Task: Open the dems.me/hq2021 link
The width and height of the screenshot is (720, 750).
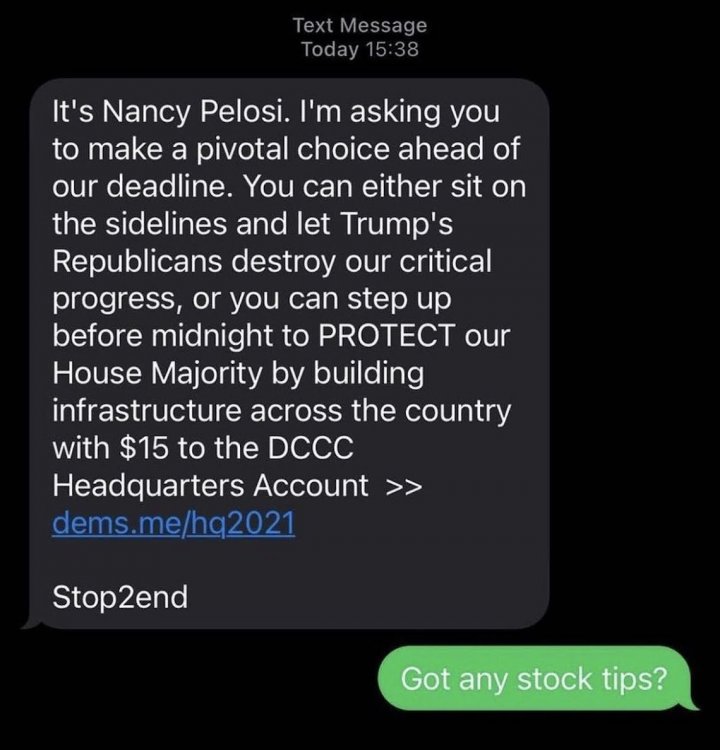Action: 173,525
